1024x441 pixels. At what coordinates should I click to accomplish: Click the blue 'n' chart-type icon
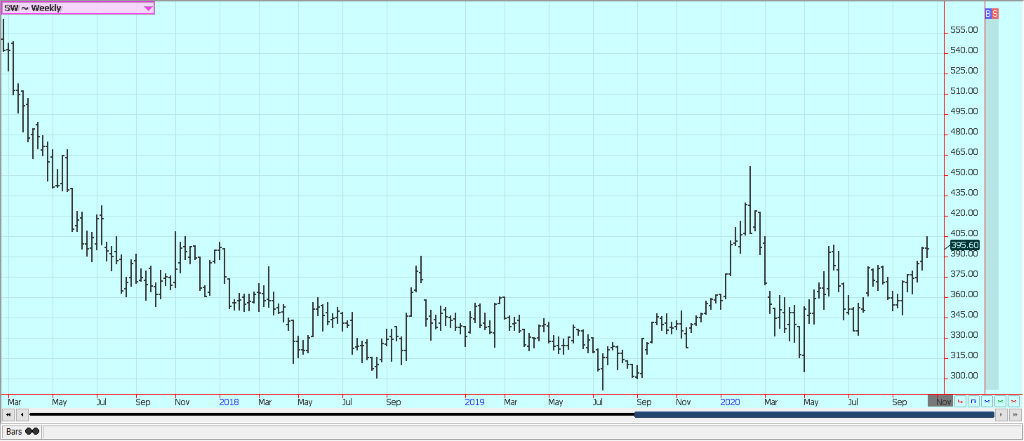click(973, 401)
